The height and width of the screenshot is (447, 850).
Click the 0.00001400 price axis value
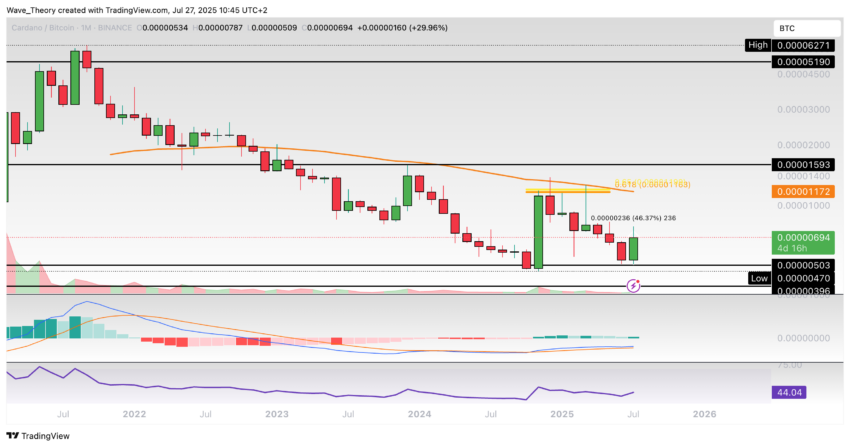pyautogui.click(x=803, y=176)
